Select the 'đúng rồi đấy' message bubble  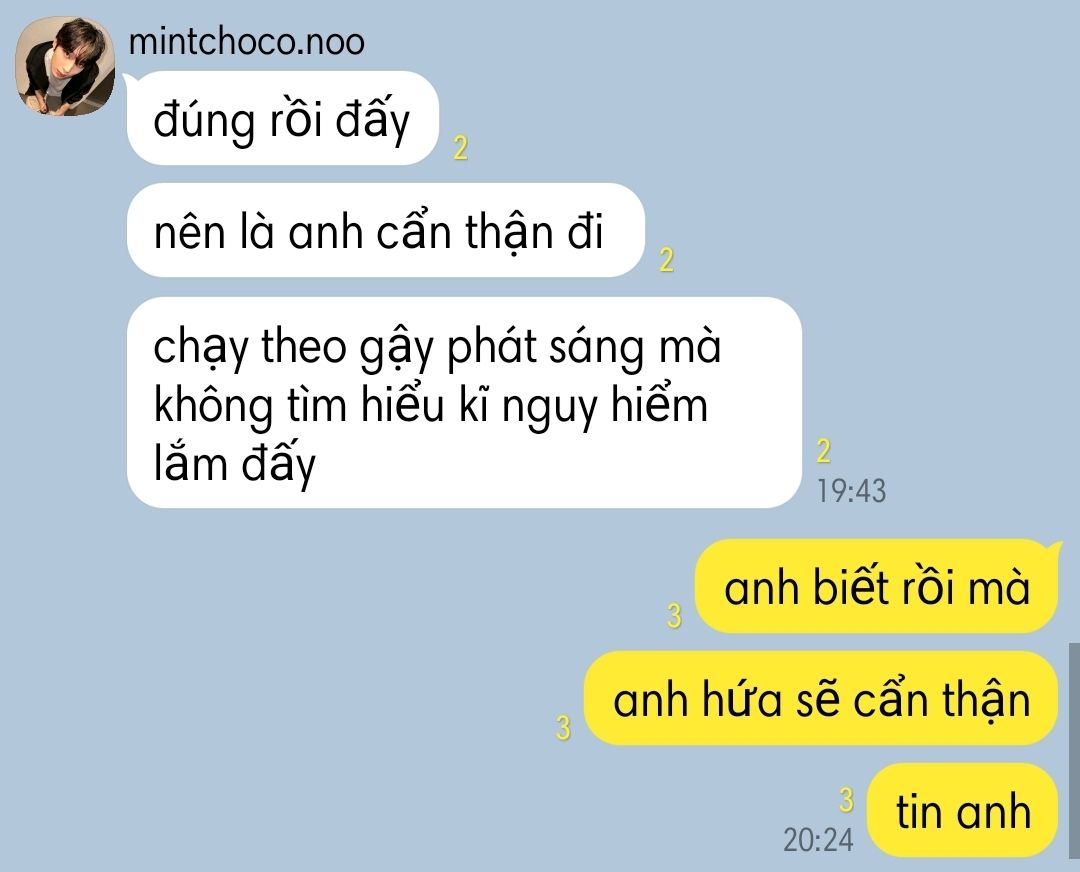pos(282,118)
